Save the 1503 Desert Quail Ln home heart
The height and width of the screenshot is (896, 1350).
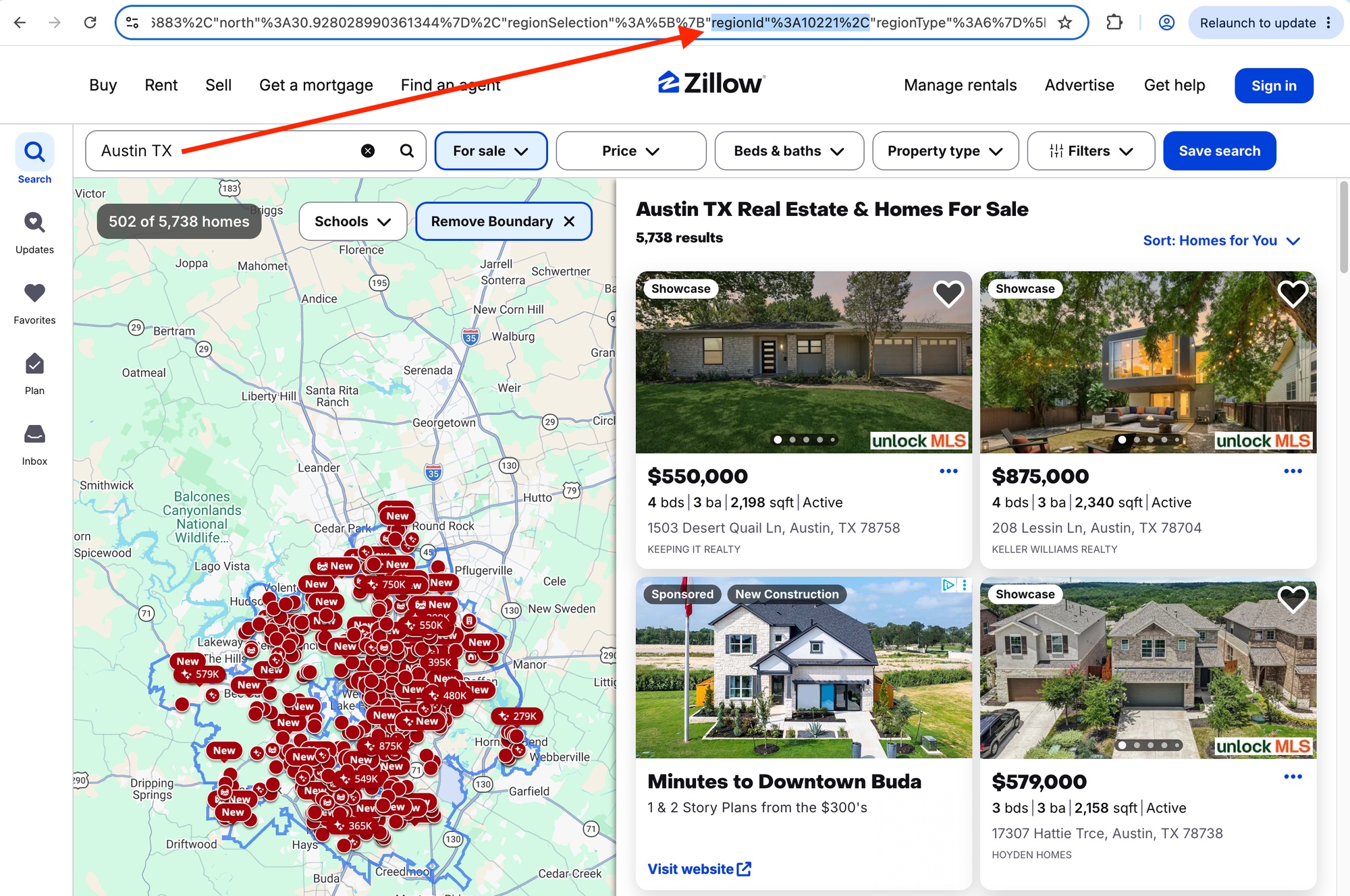tap(948, 293)
